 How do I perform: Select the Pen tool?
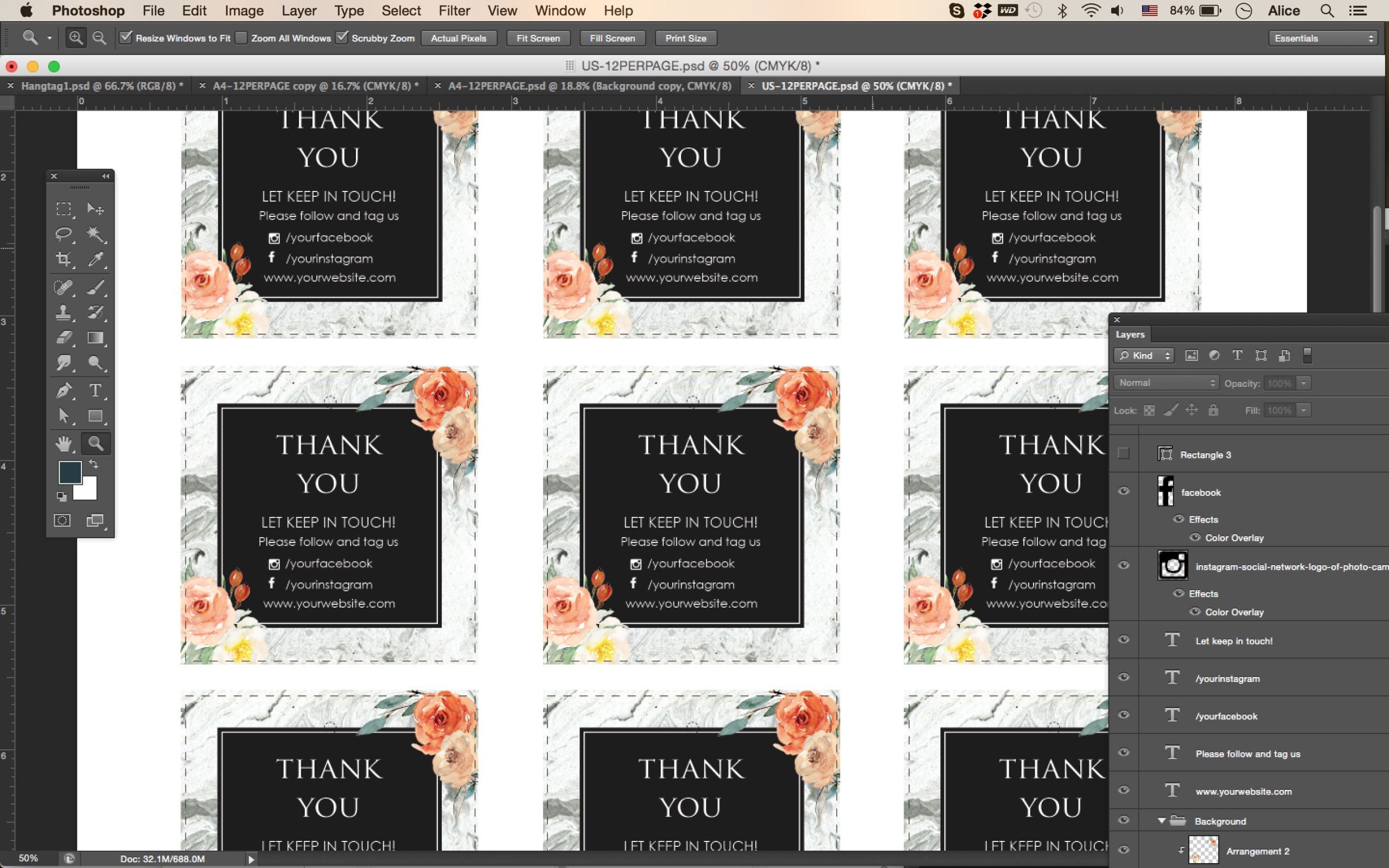tap(63, 391)
